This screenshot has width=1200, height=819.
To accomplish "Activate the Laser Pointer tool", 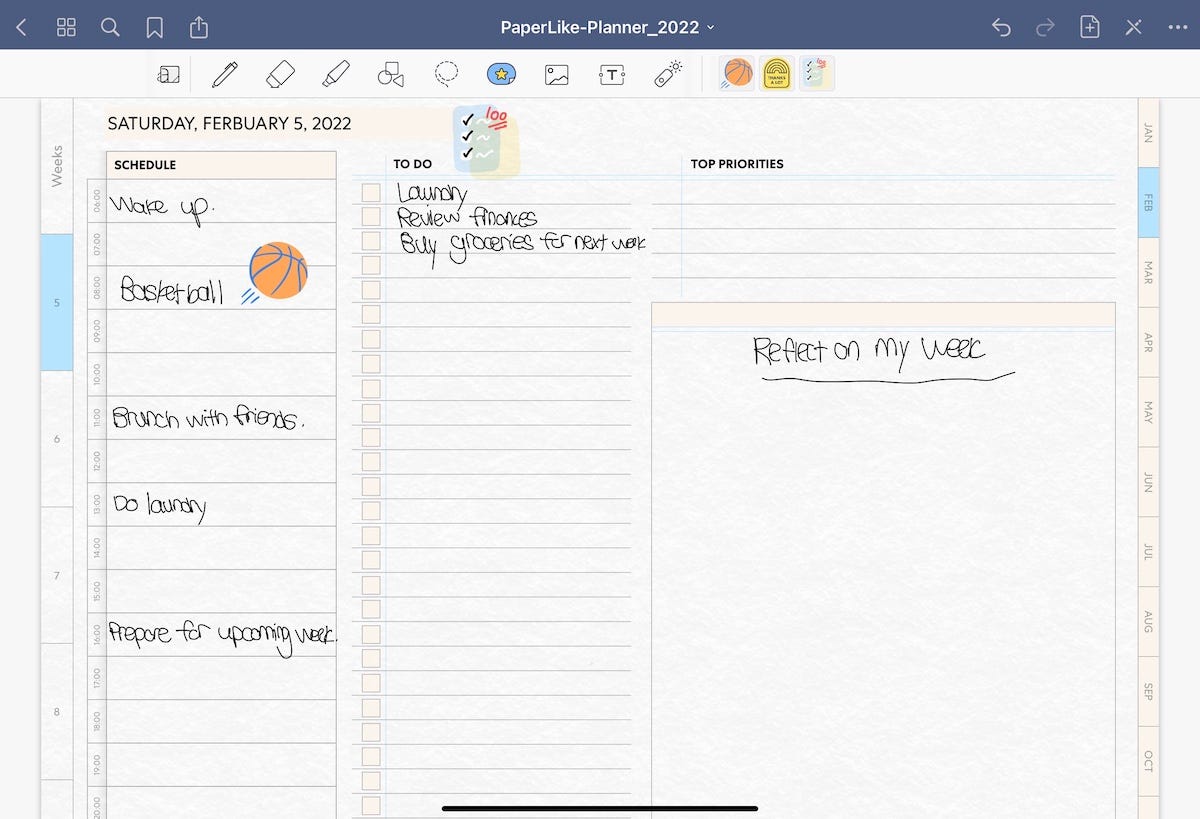I will [x=667, y=73].
